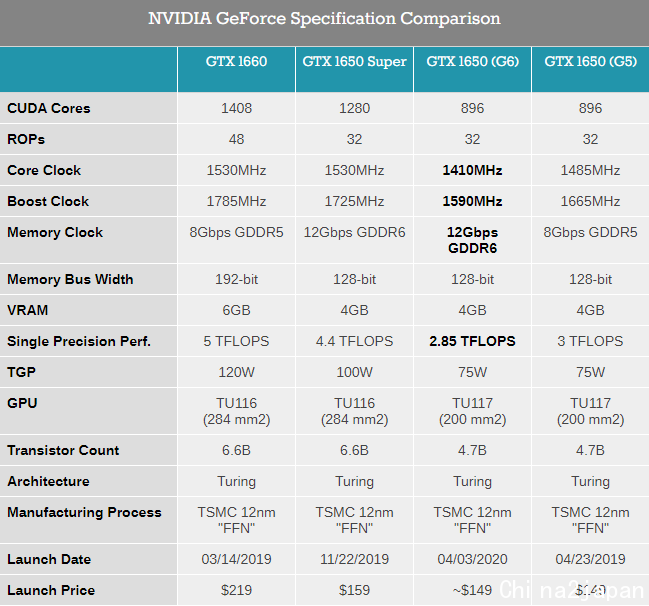Select the 192-bit memory bus value

(236, 279)
